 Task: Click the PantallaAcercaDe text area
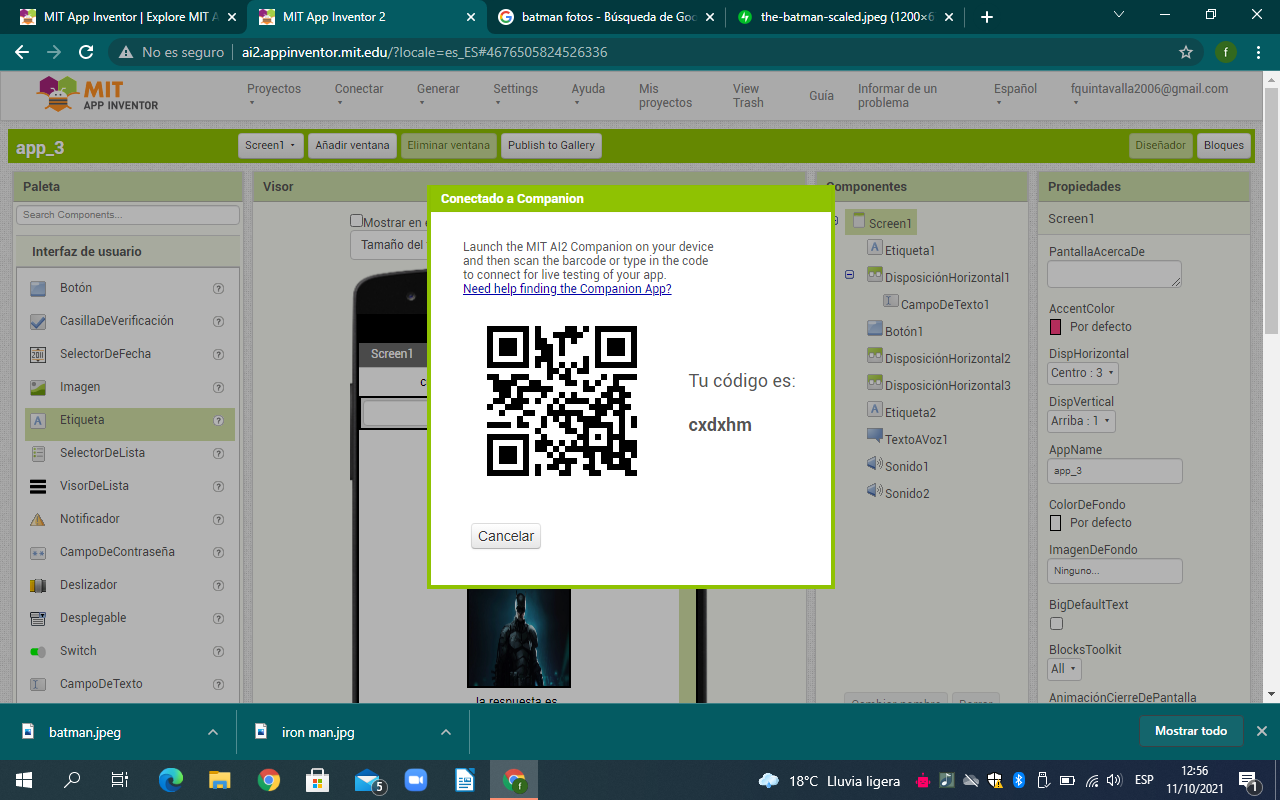tap(1115, 274)
